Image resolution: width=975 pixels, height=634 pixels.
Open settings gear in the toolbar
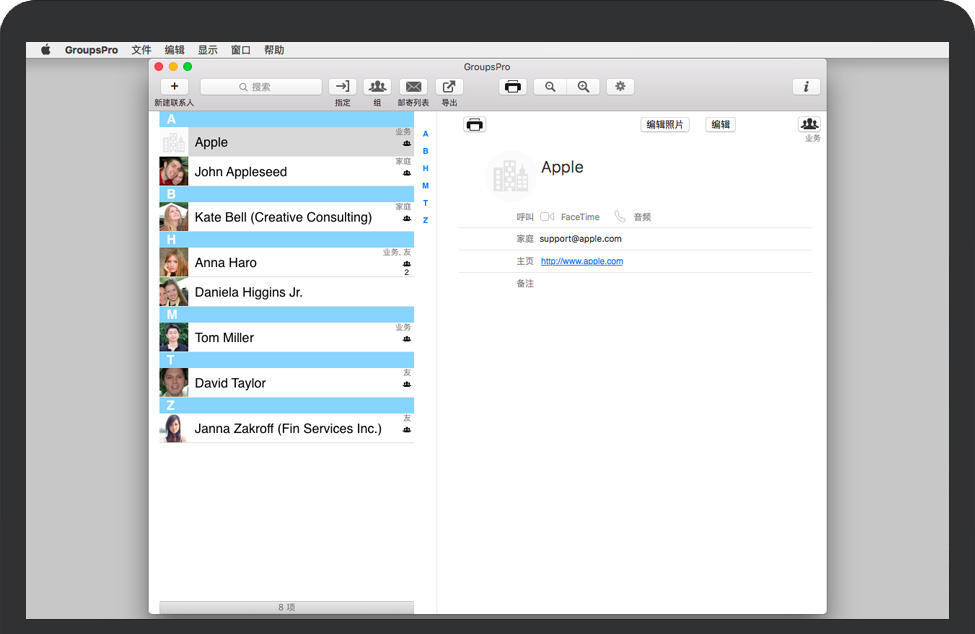tap(620, 87)
